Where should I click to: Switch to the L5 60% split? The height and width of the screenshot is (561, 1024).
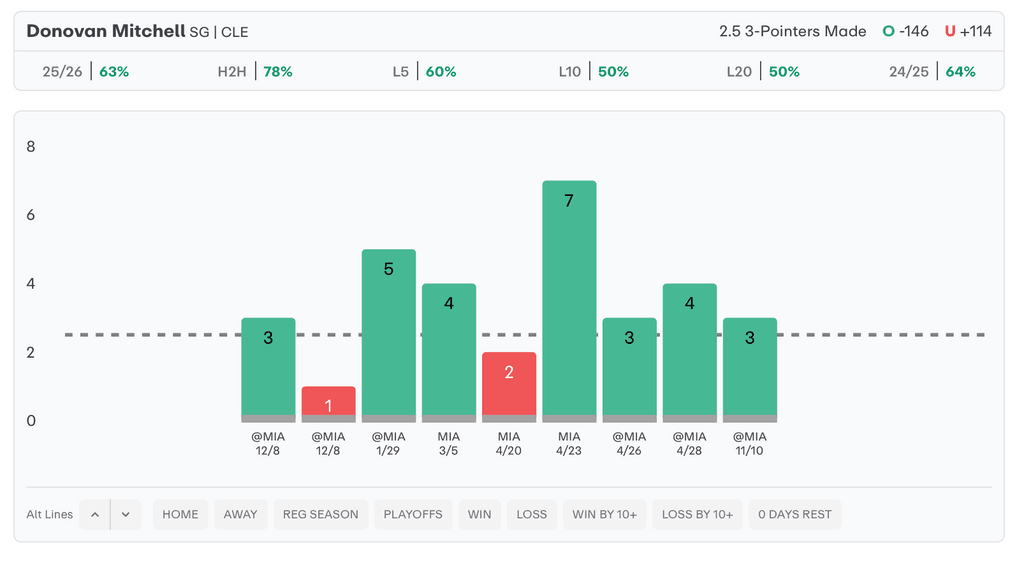424,72
